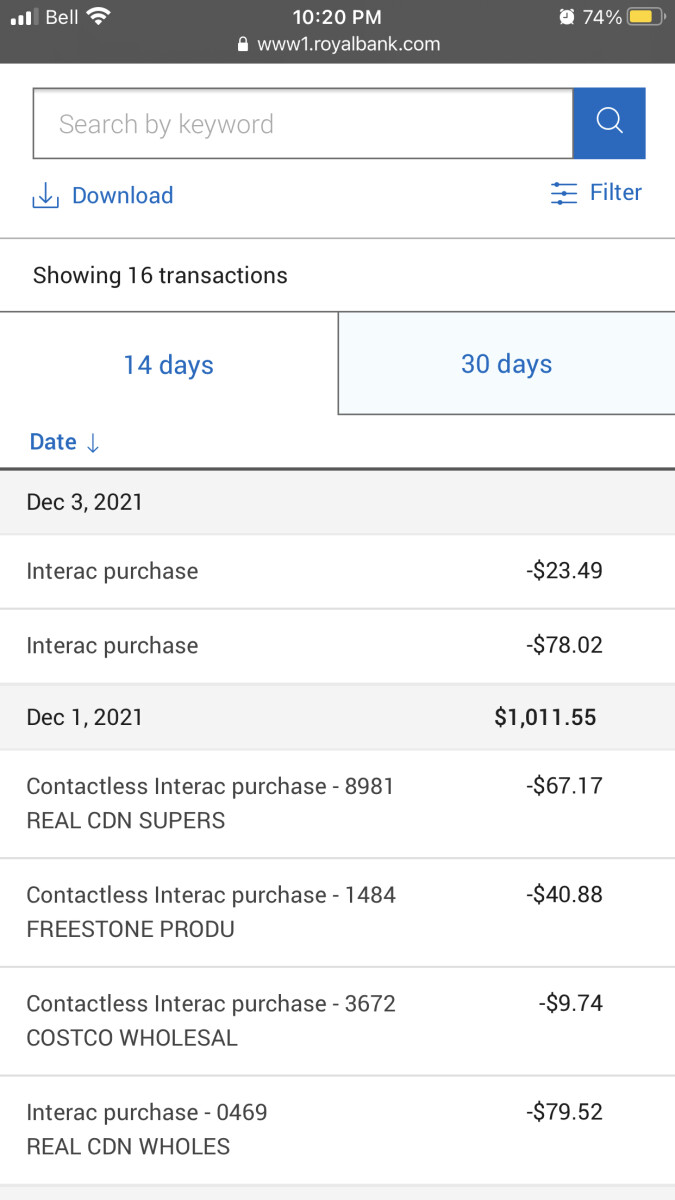
Task: Tap the Wi-Fi icon in status bar
Action: [x=98, y=17]
